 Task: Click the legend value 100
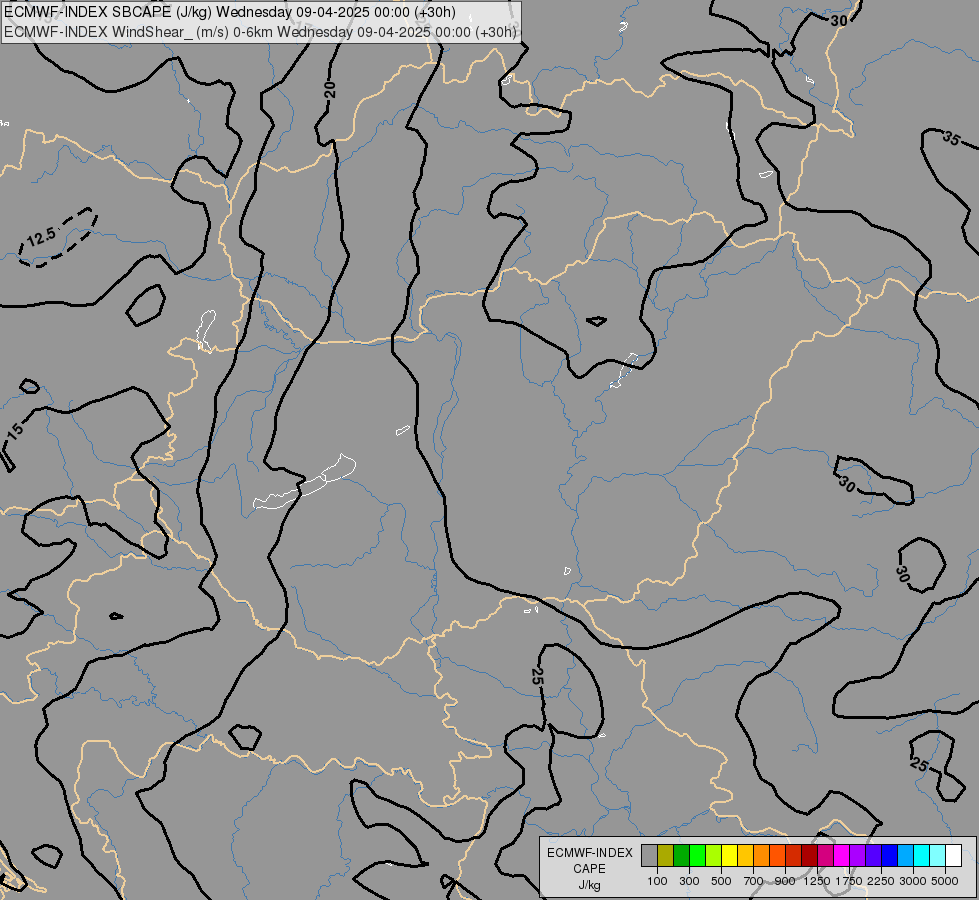(x=657, y=881)
